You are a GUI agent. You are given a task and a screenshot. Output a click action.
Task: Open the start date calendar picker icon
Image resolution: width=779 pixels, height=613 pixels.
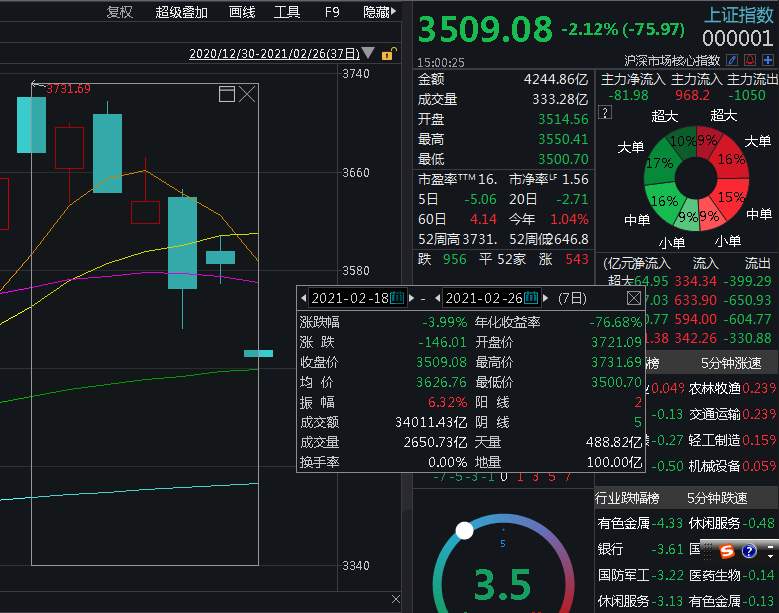coord(397,298)
